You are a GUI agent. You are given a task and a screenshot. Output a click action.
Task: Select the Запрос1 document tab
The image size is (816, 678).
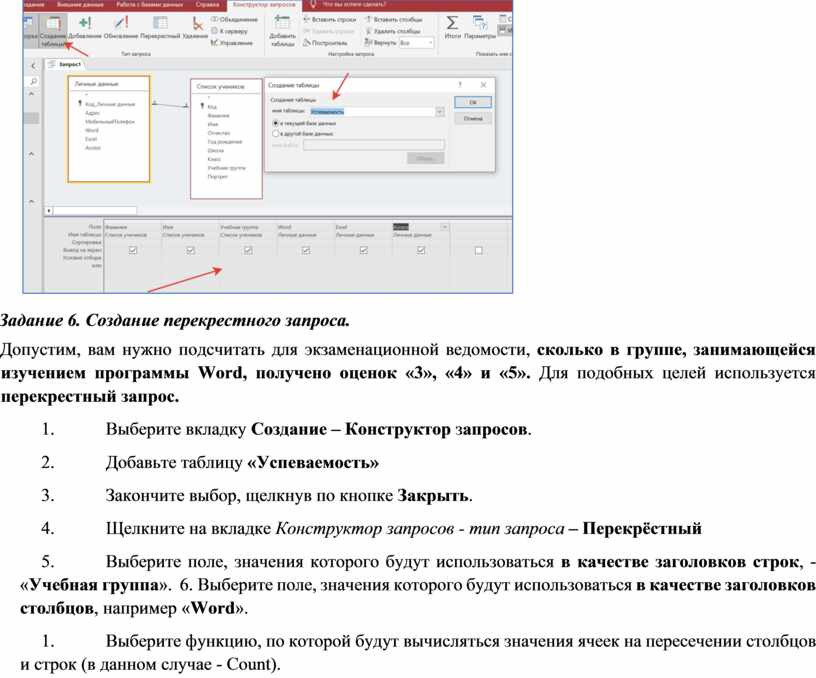[x=66, y=65]
